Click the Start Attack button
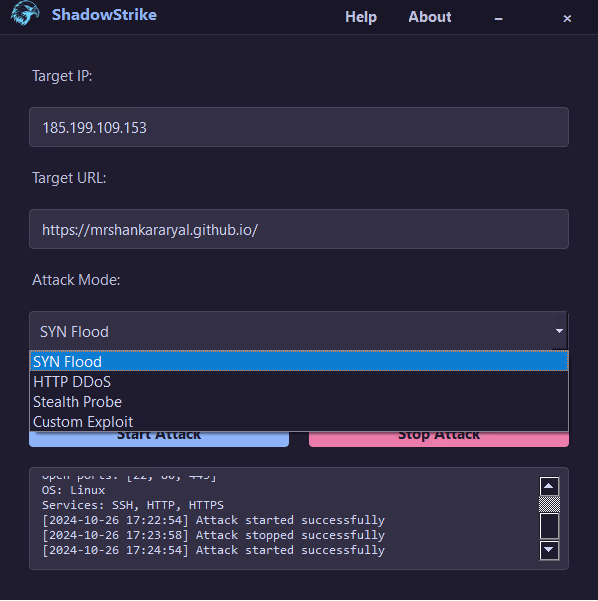Image resolution: width=598 pixels, height=601 pixels. tap(159, 438)
